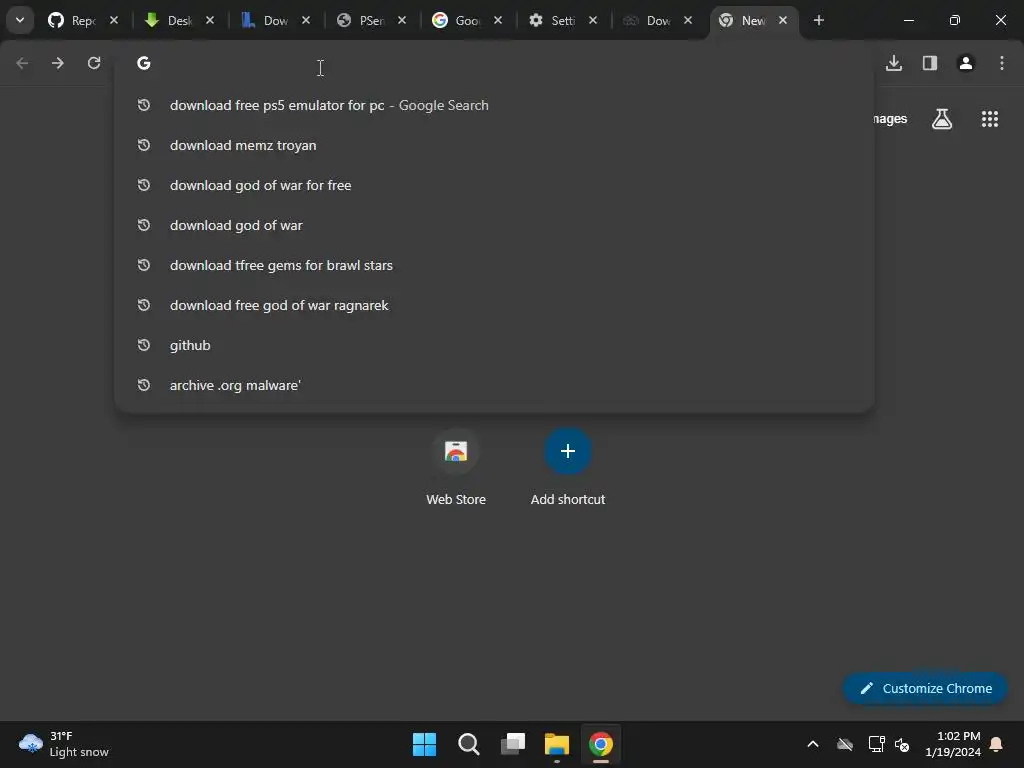The image size is (1024, 768).
Task: Toggle the side panel icon
Action: (x=930, y=63)
